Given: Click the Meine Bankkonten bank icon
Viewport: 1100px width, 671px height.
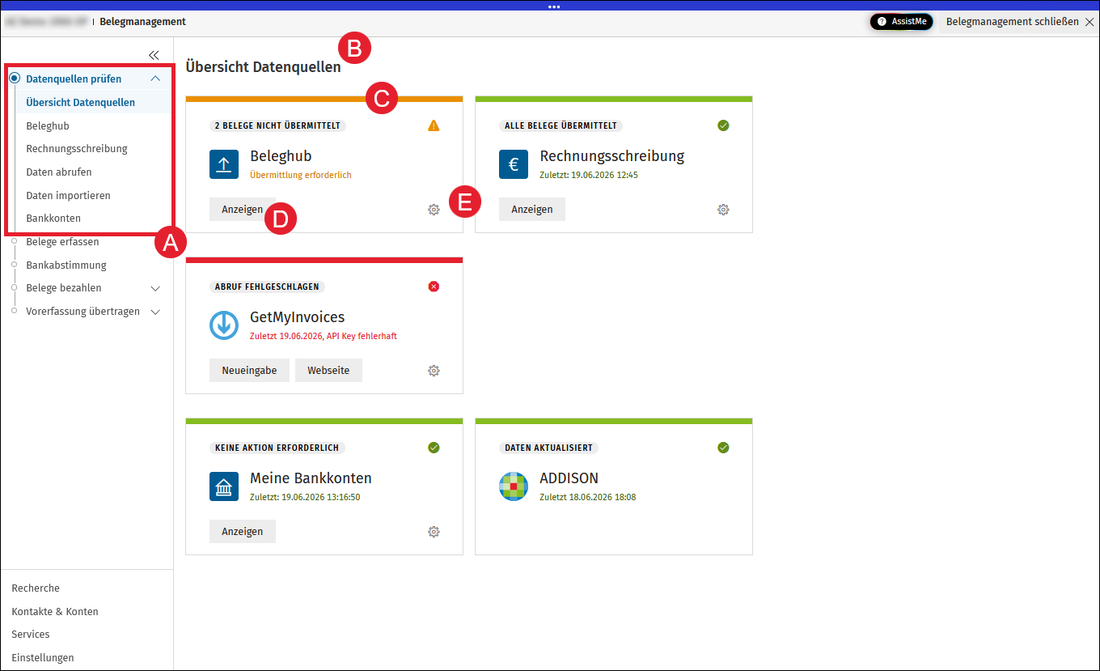Looking at the screenshot, I should (224, 486).
